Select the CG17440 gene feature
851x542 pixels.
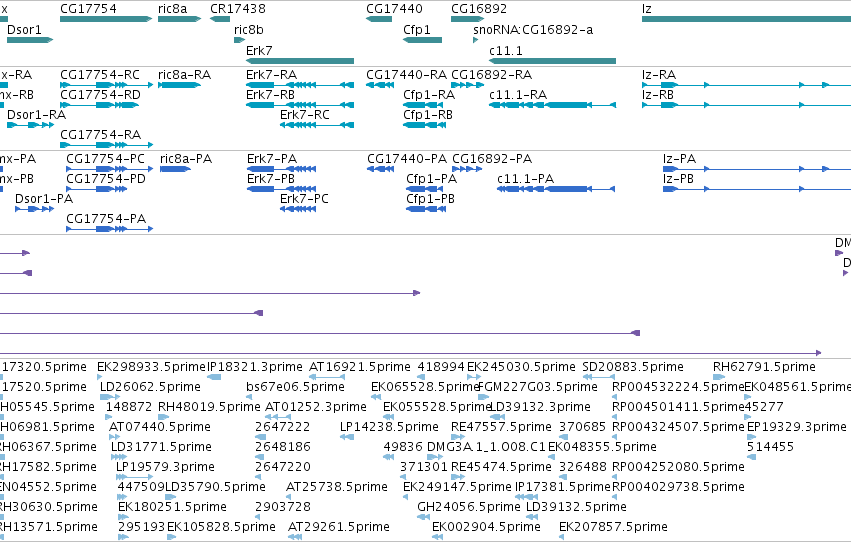coord(379,19)
